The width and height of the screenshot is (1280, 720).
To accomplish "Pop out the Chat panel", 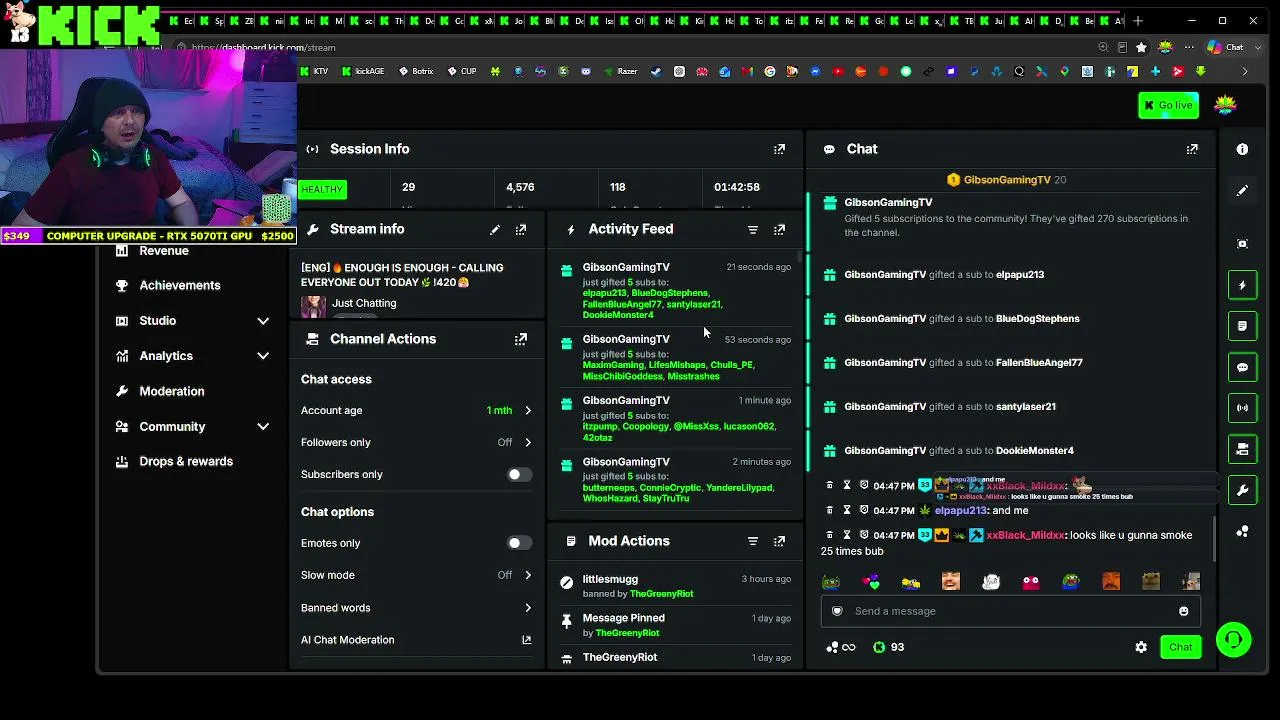I will pyautogui.click(x=1192, y=149).
